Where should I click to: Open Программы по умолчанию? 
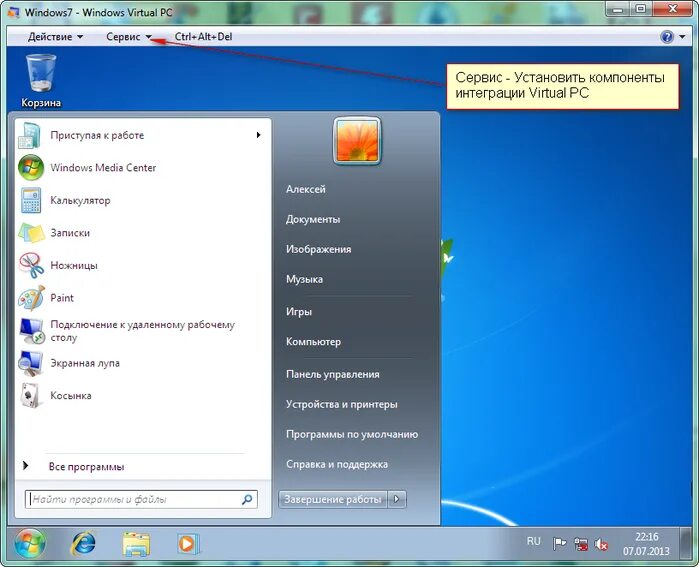[x=352, y=434]
